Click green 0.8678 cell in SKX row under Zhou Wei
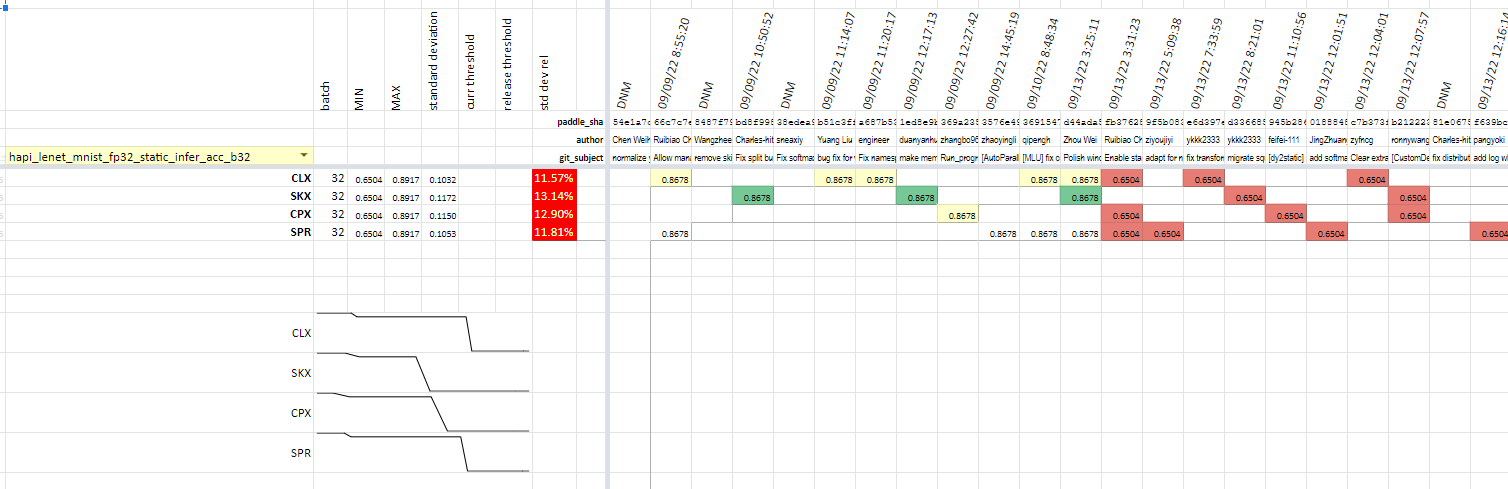 point(1080,197)
